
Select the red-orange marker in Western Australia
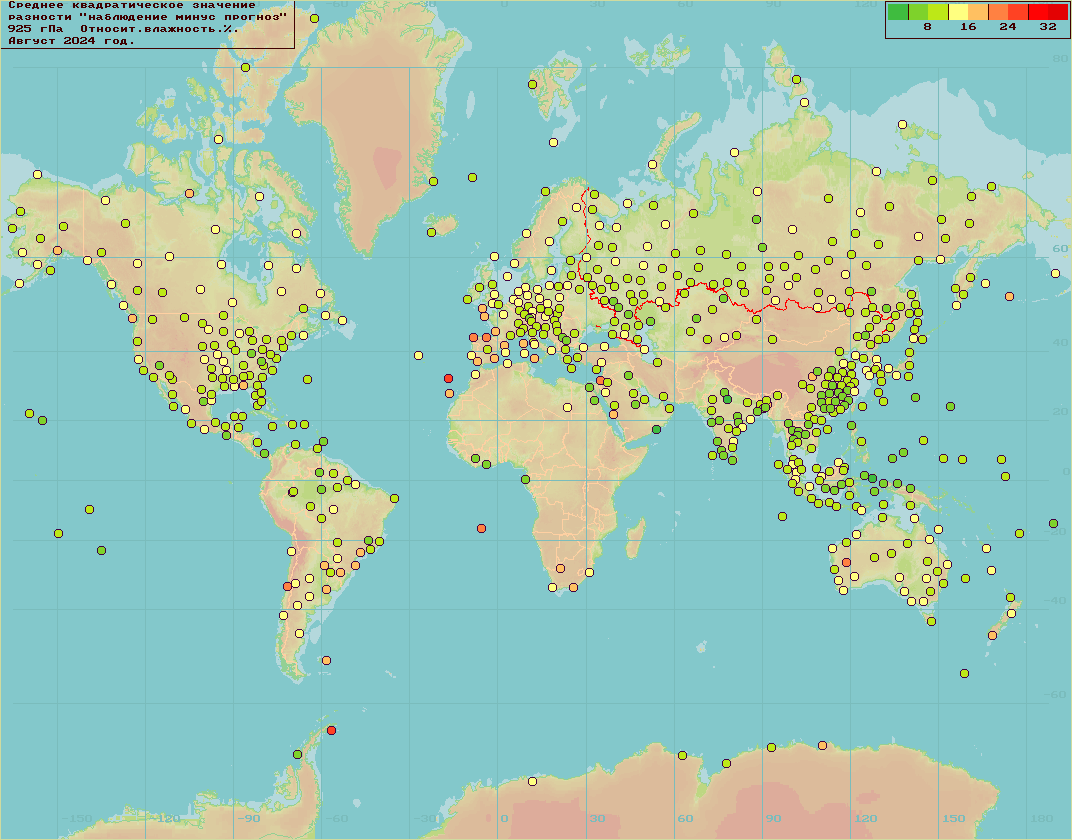pyautogui.click(x=846, y=562)
